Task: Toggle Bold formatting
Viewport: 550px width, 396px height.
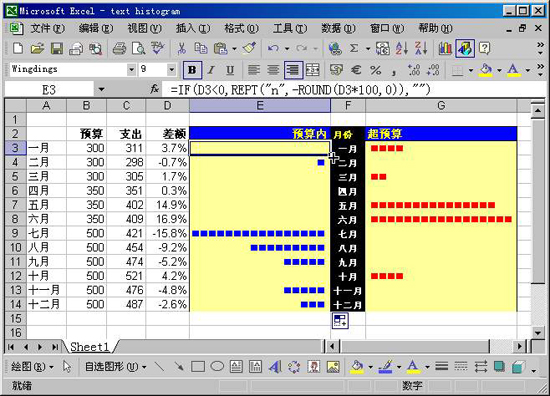Action: (192, 70)
